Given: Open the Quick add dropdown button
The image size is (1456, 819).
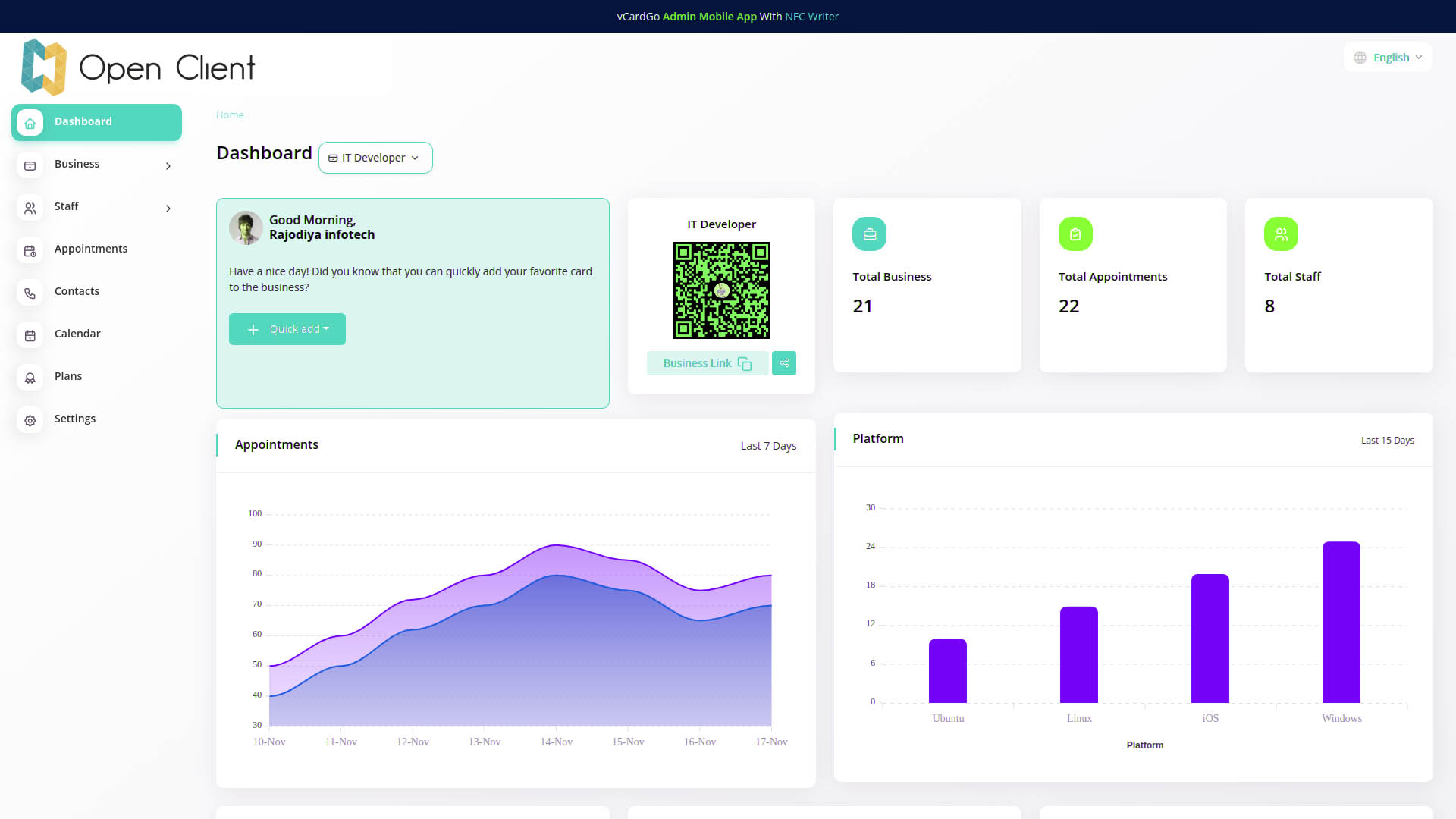Looking at the screenshot, I should [287, 329].
